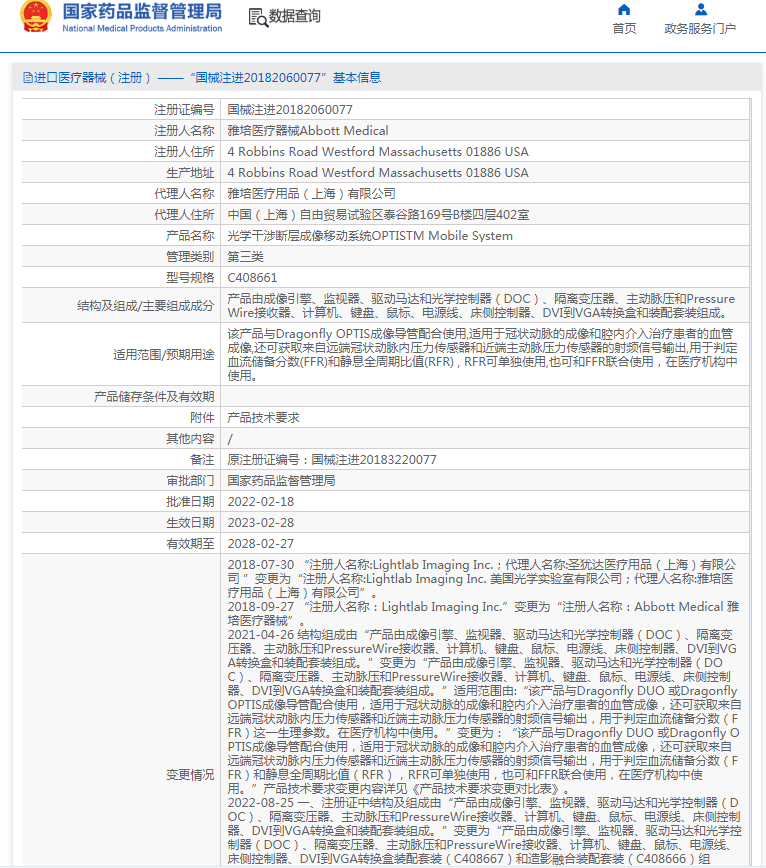Click the 适用范围/预期用途 label
The height and width of the screenshot is (868, 766).
164,355
